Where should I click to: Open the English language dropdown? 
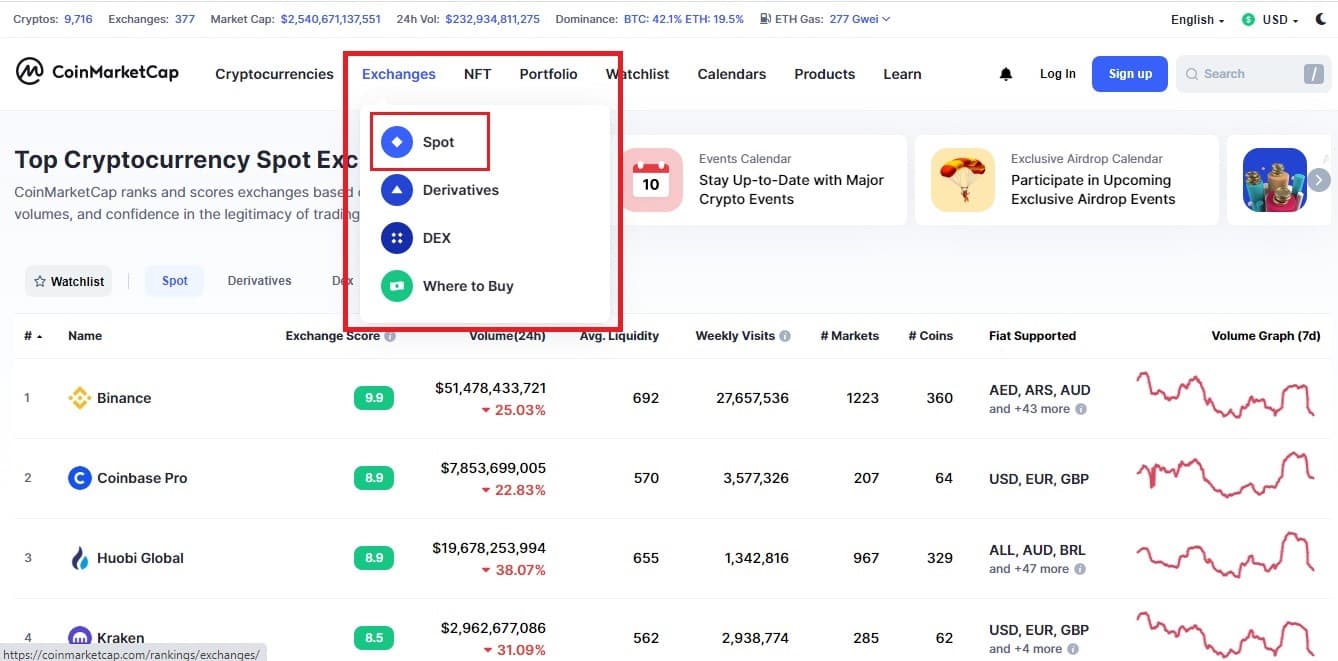click(1197, 19)
